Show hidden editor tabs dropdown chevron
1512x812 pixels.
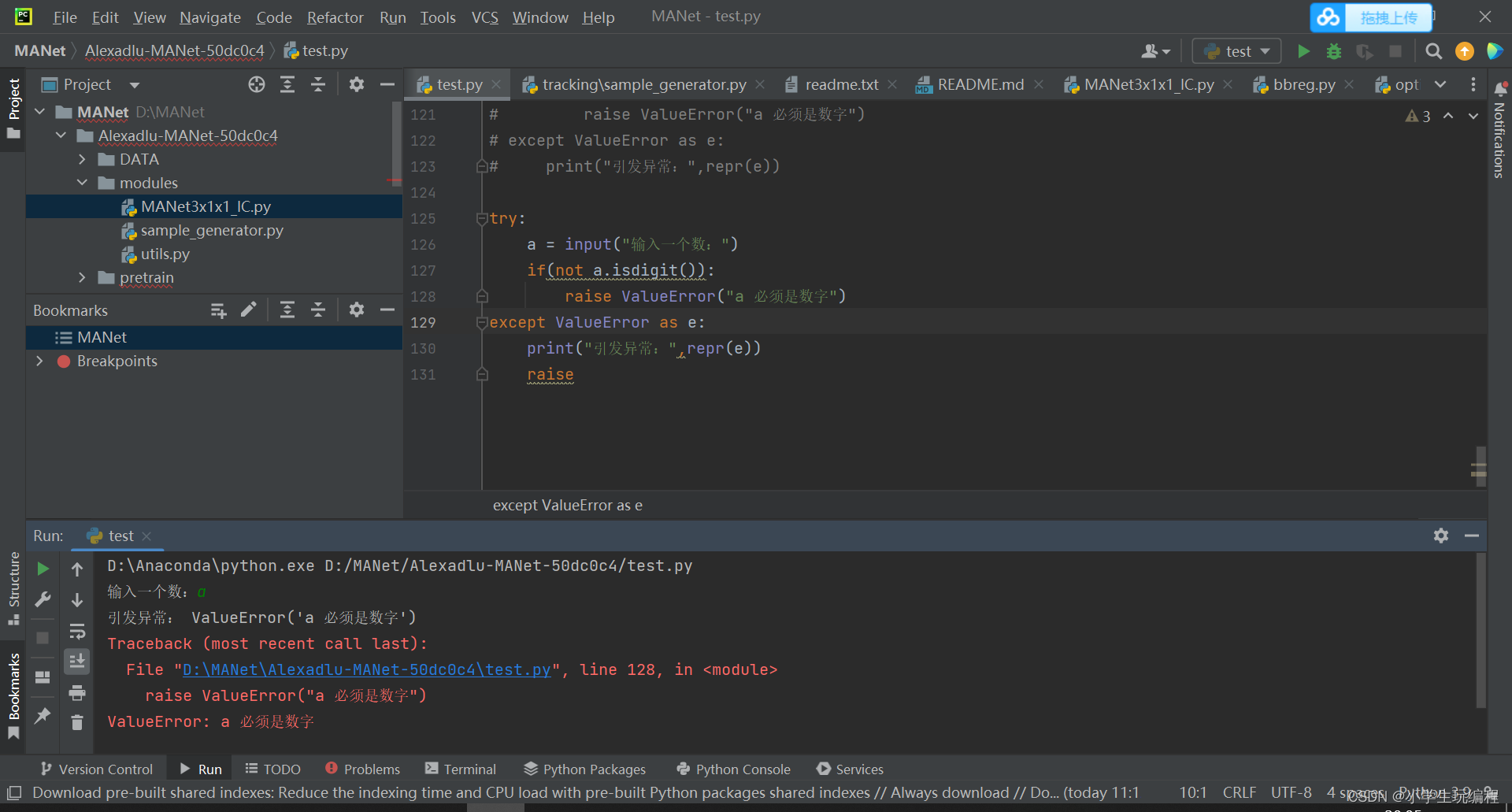1440,84
